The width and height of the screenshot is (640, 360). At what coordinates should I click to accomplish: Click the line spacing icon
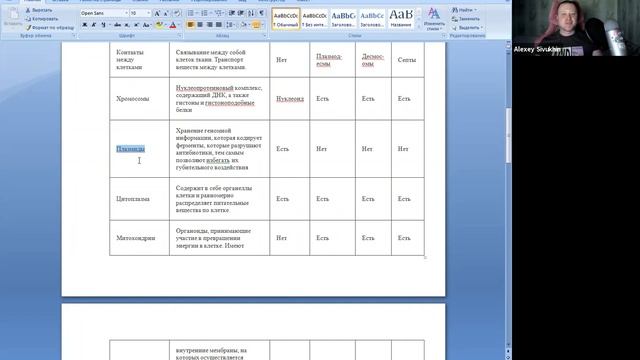pos(230,25)
